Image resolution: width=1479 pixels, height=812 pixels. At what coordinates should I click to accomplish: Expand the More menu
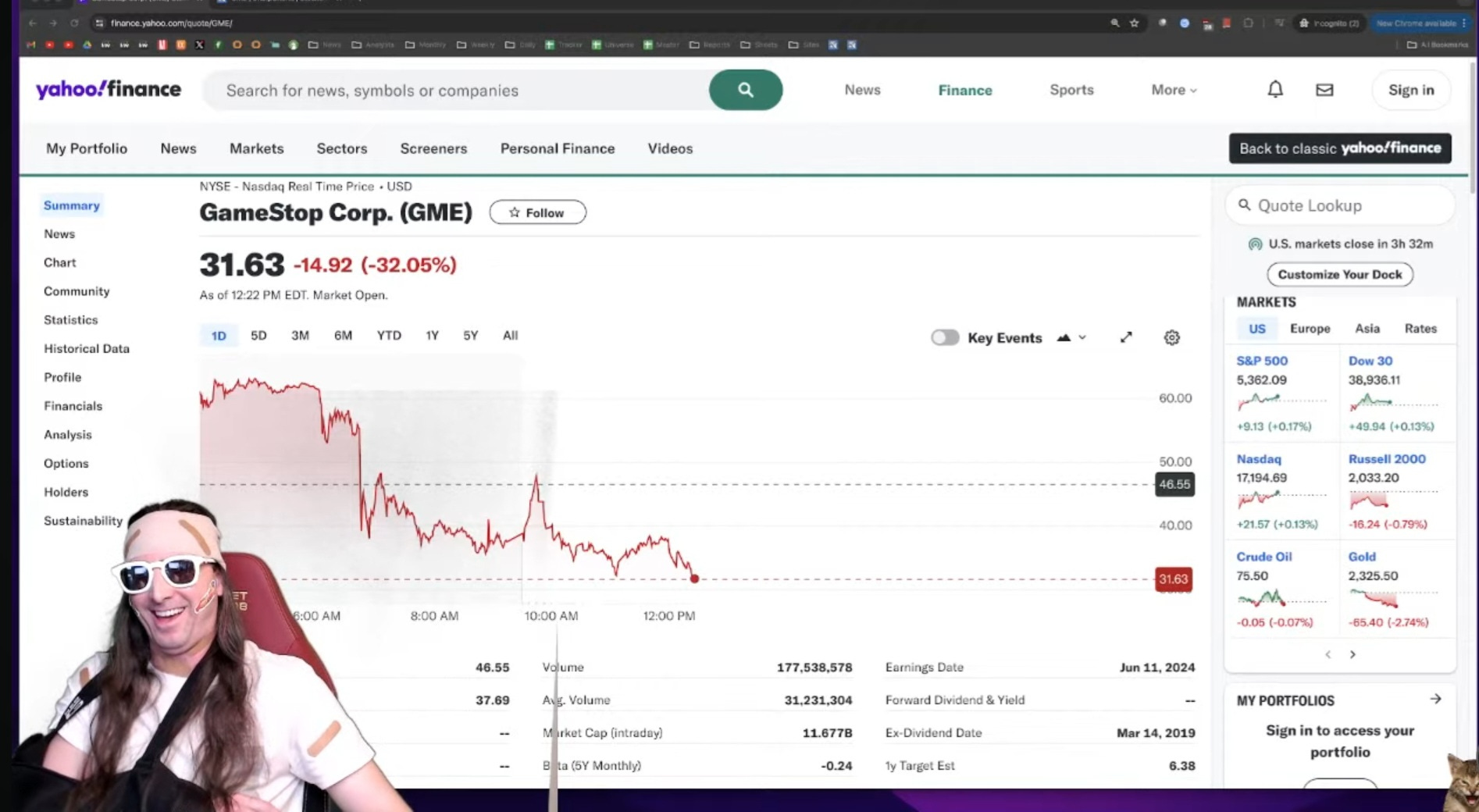tap(1174, 90)
